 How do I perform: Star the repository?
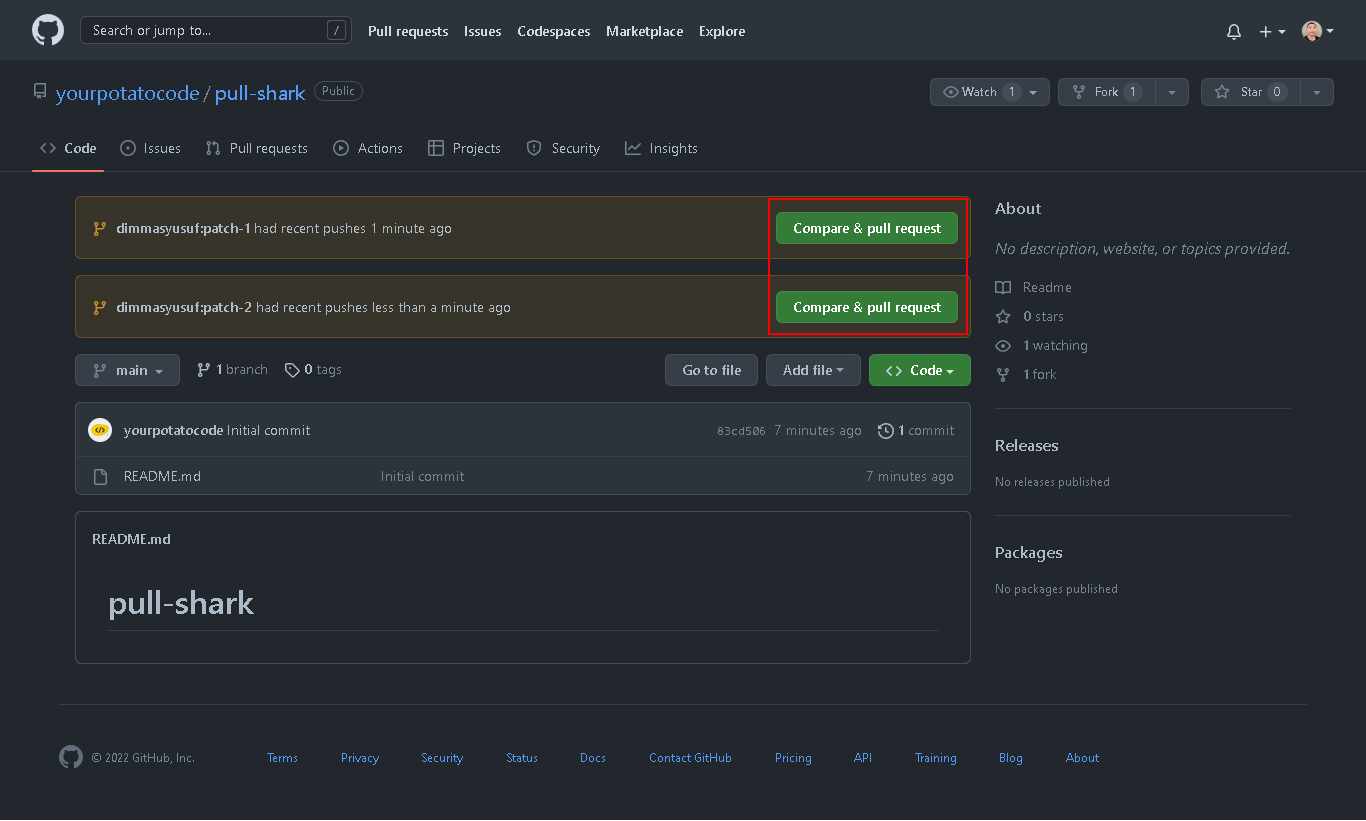coord(1250,92)
